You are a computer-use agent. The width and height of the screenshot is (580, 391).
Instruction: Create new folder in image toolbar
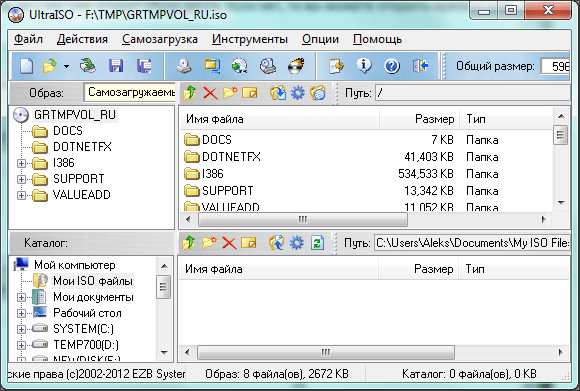(x=230, y=92)
